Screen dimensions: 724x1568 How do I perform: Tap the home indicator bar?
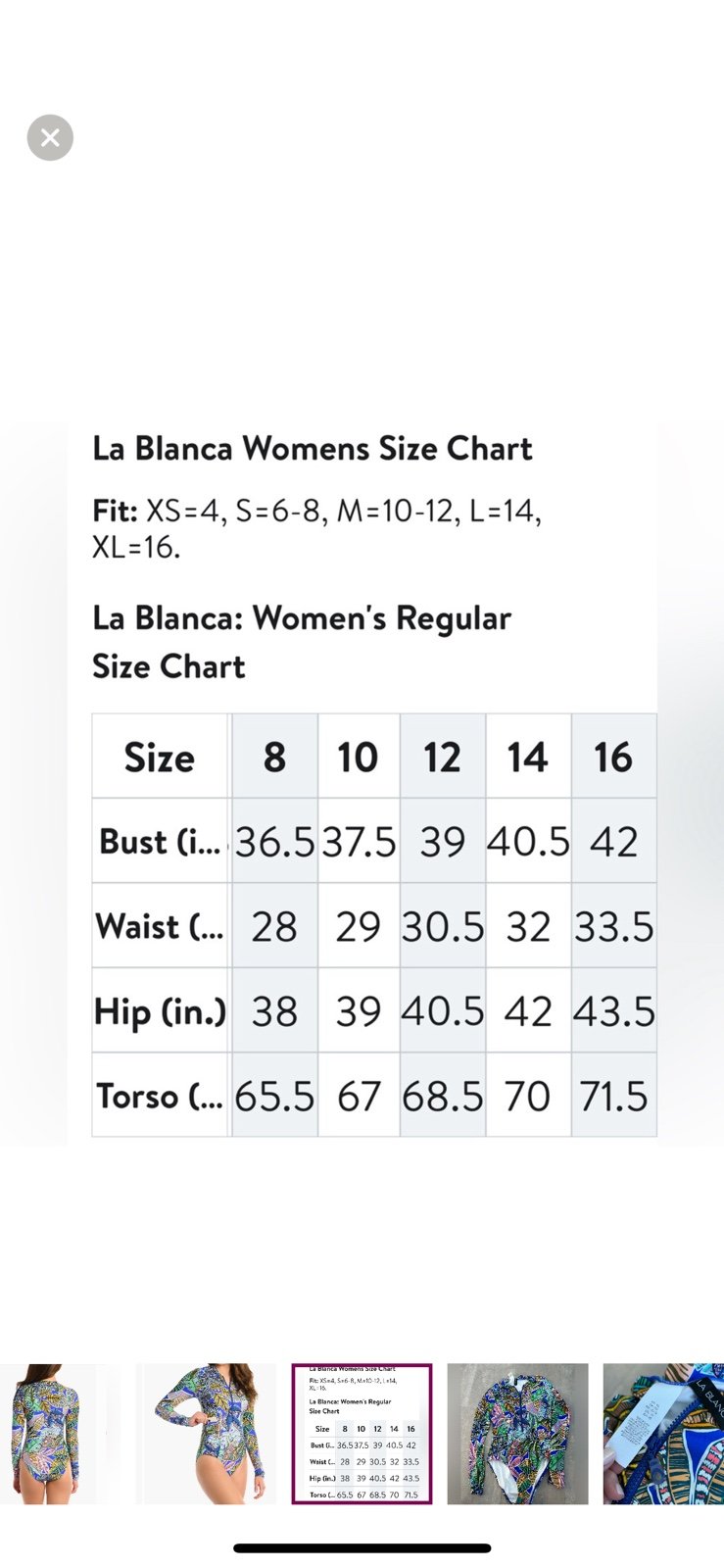[362, 1548]
